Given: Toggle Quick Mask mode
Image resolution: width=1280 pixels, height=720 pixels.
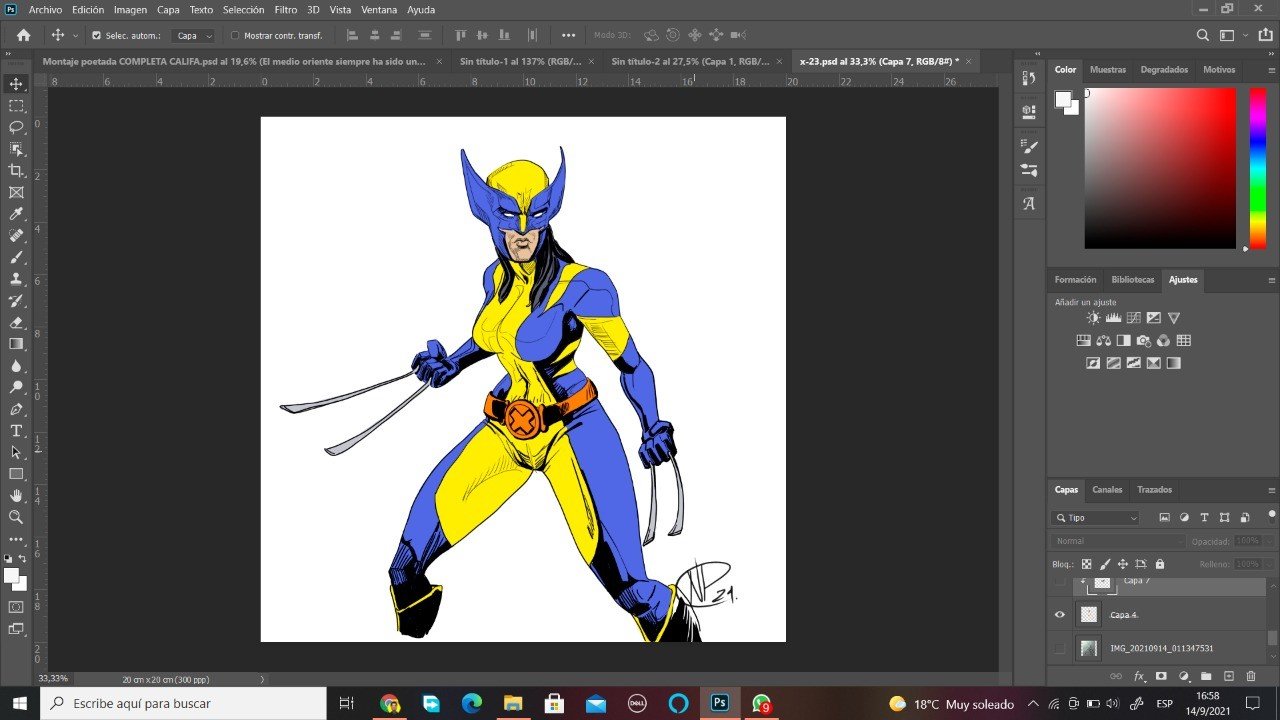Looking at the screenshot, I should [x=16, y=607].
